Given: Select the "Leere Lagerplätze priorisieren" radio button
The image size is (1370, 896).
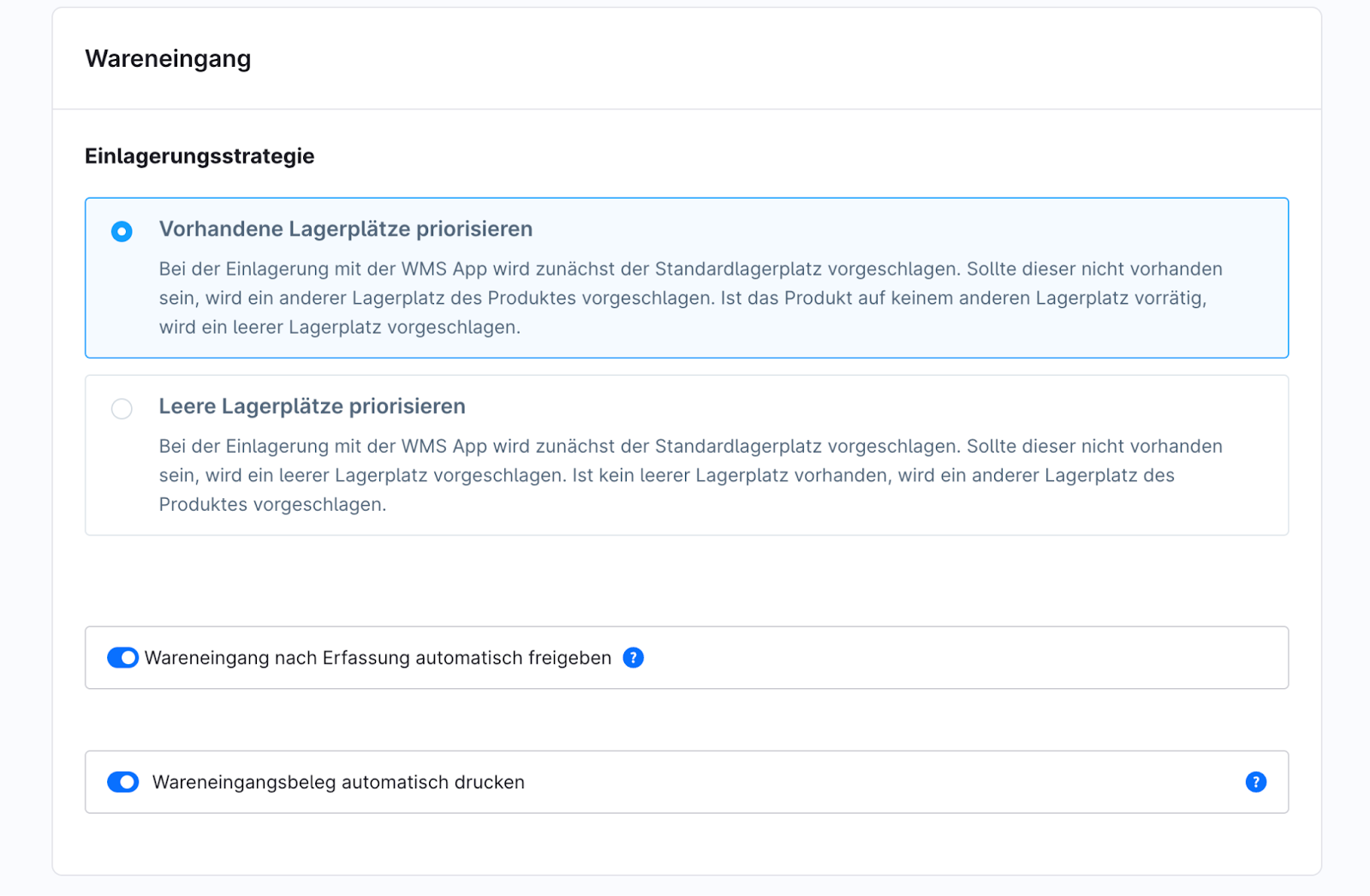Looking at the screenshot, I should click(x=122, y=409).
